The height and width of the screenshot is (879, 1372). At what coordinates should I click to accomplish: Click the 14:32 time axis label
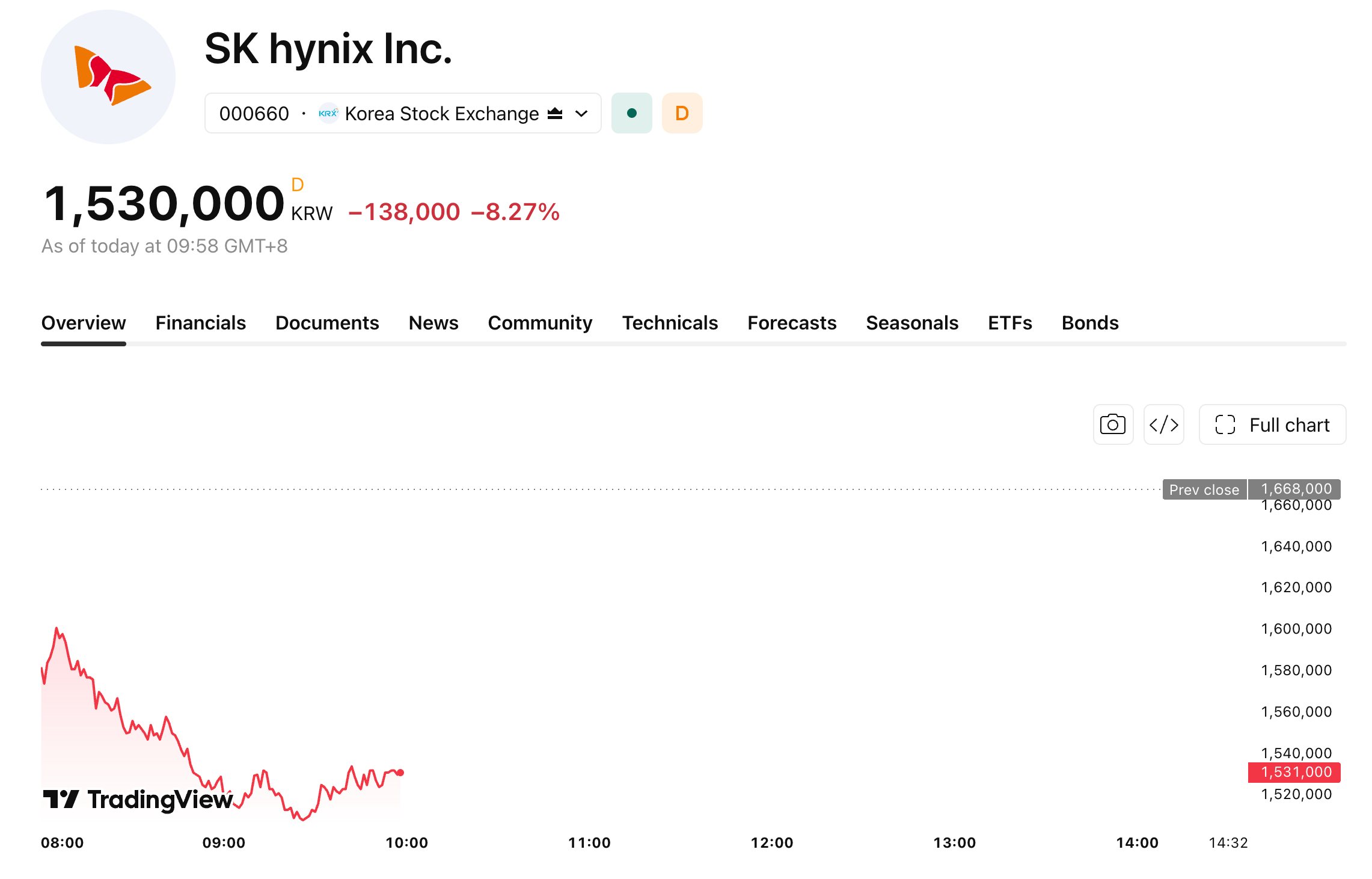[1228, 843]
